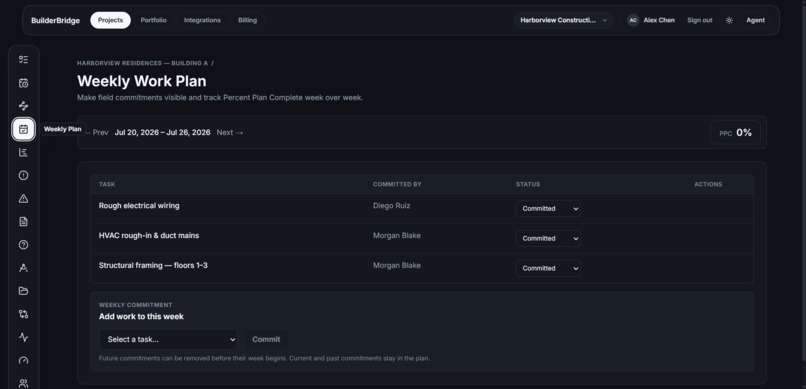
Task: Open the team people sidebar icon
Action: click(23, 383)
